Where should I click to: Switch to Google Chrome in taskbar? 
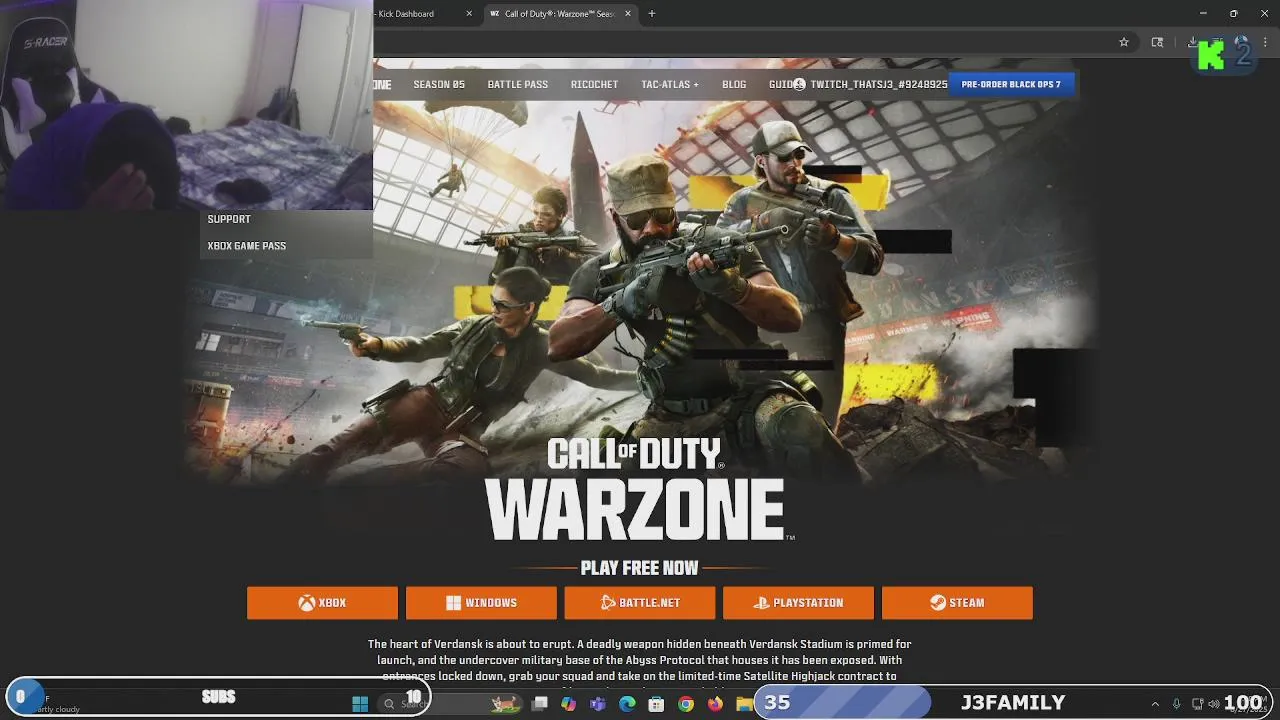[686, 704]
